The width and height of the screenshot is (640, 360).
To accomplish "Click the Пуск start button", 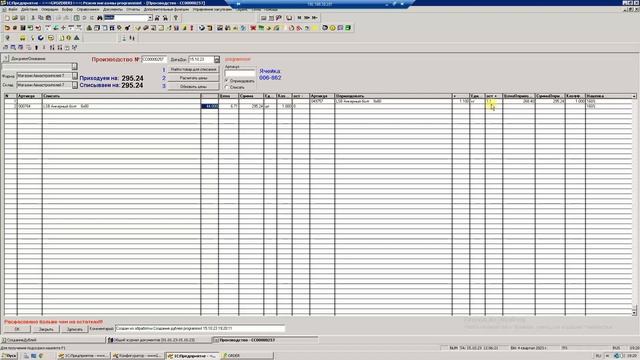I will point(9,356).
